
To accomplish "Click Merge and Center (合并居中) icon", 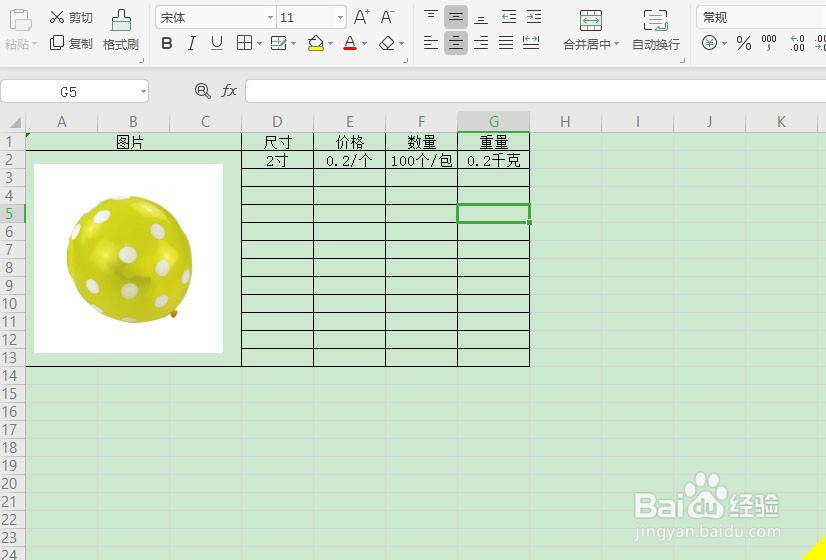I will pos(591,21).
